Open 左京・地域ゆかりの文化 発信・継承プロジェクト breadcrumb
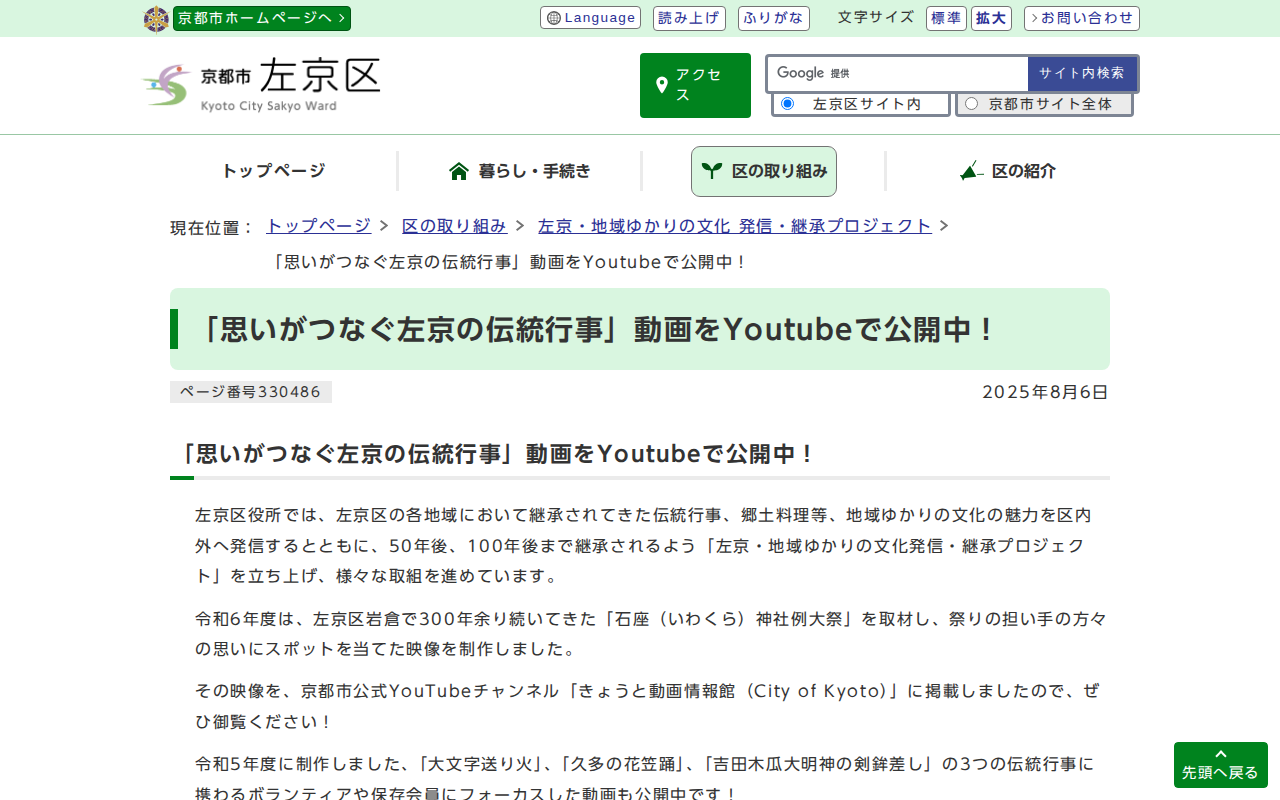 733,226
